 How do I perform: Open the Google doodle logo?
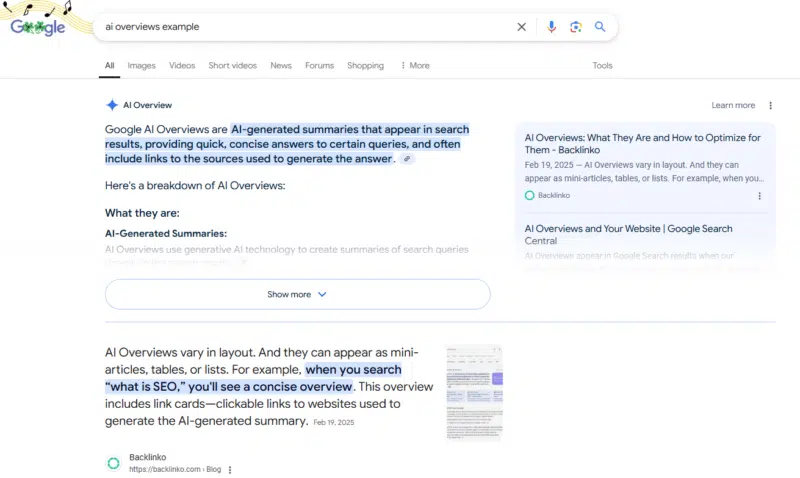pyautogui.click(x=38, y=27)
